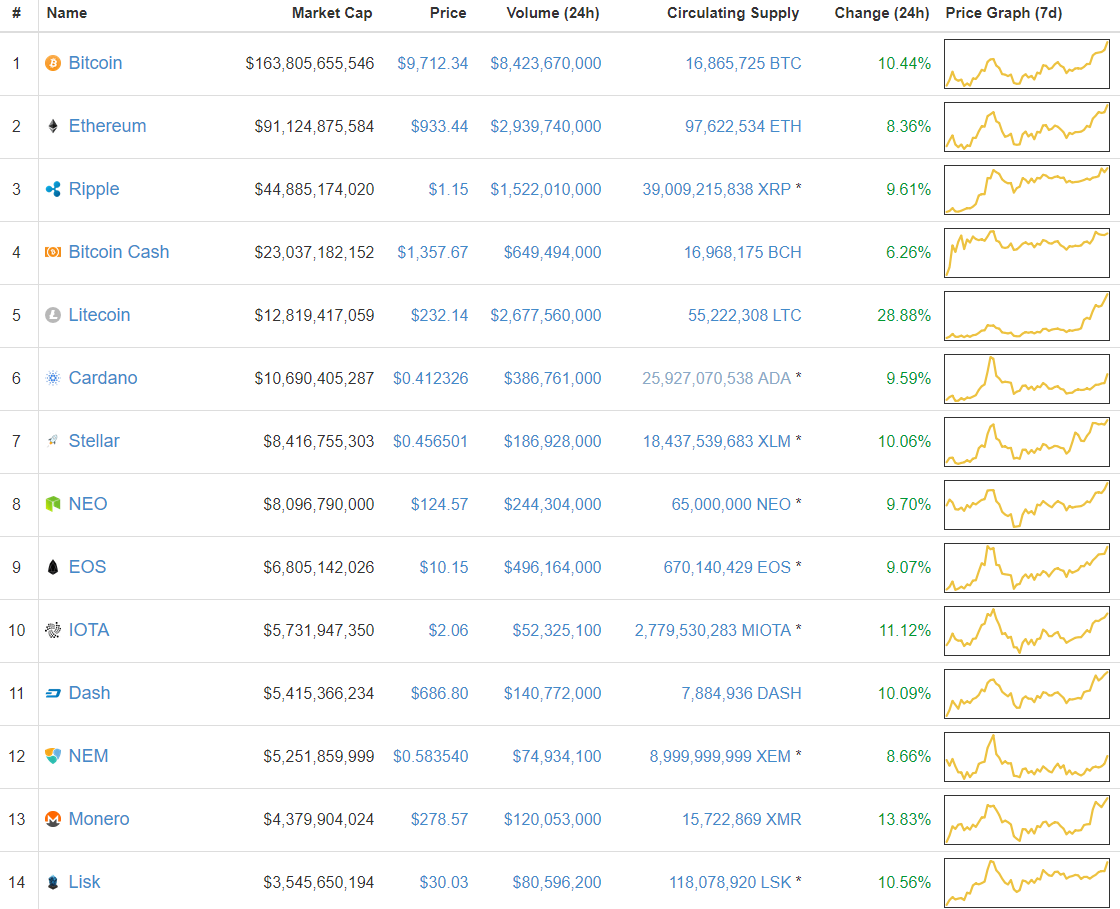Select Litecoin's 28.88% change value
1120x909 pixels.
[904, 315]
